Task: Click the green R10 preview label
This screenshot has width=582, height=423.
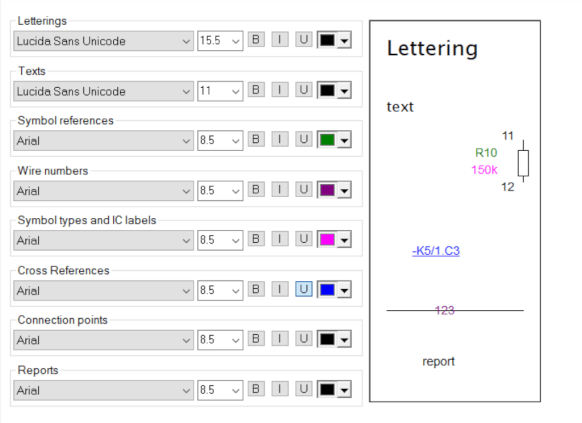Action: (x=486, y=153)
